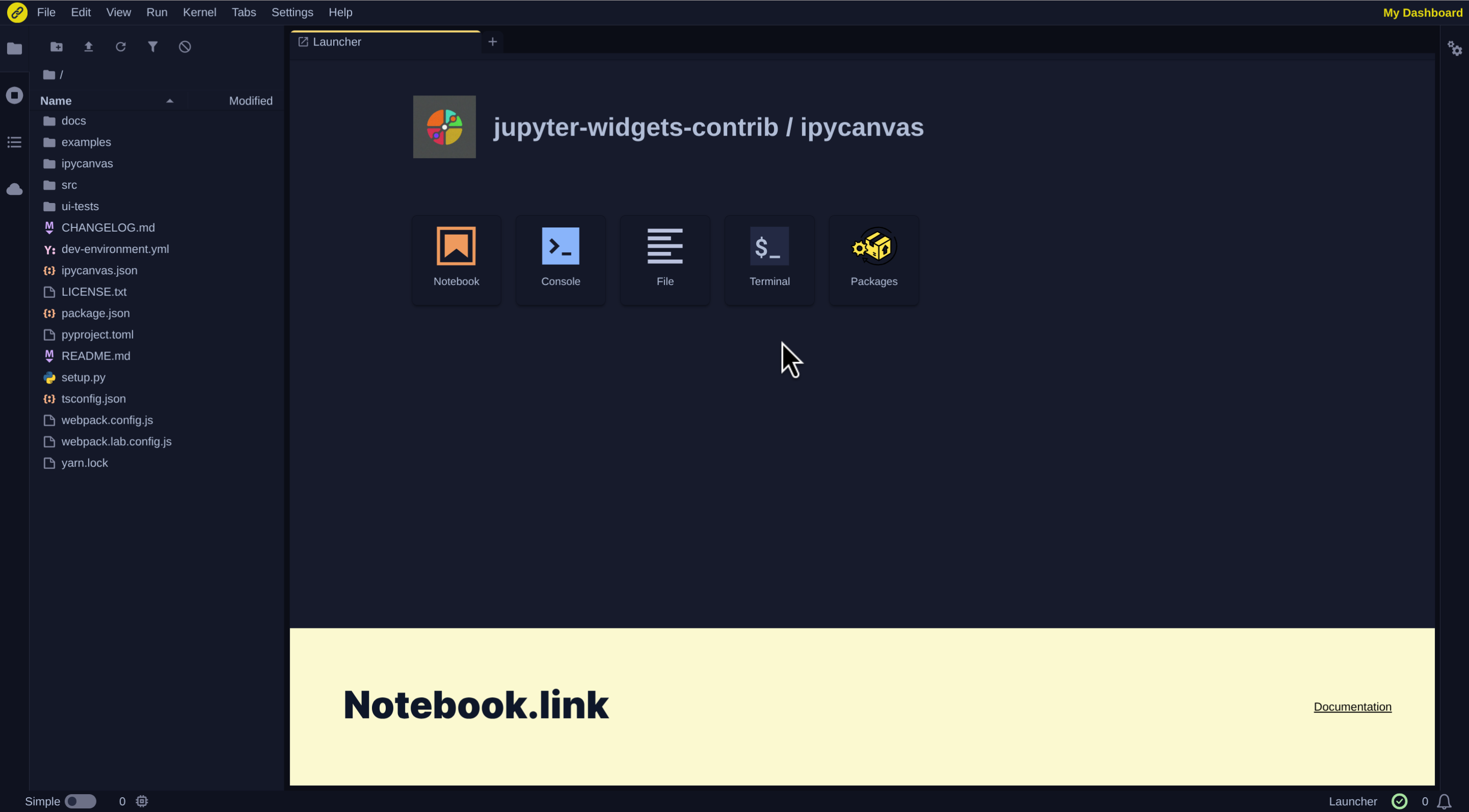
Task: Click the cloud sync icon in the sidebar
Action: coord(14,189)
